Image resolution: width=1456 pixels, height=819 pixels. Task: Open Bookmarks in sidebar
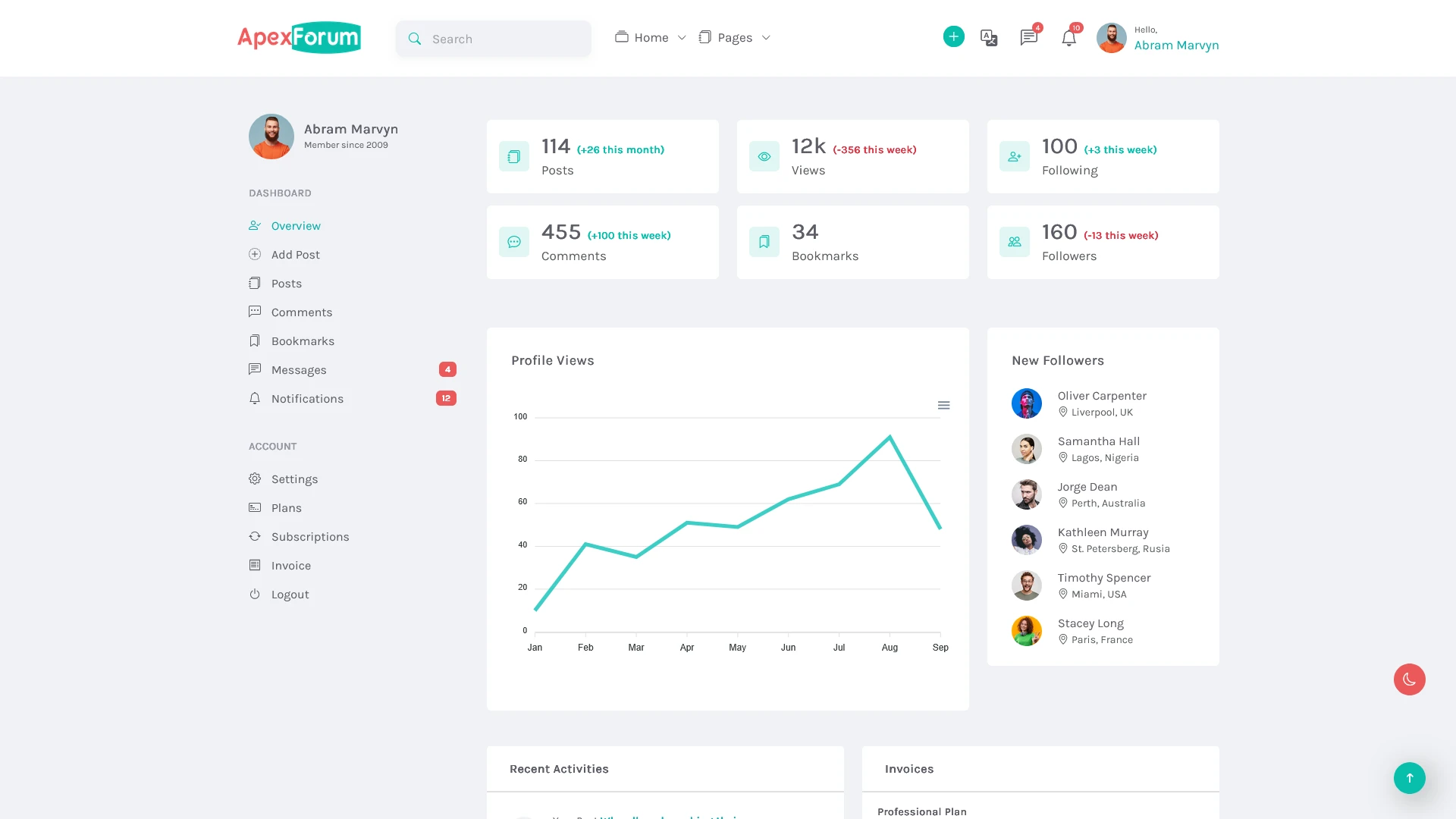(x=303, y=341)
